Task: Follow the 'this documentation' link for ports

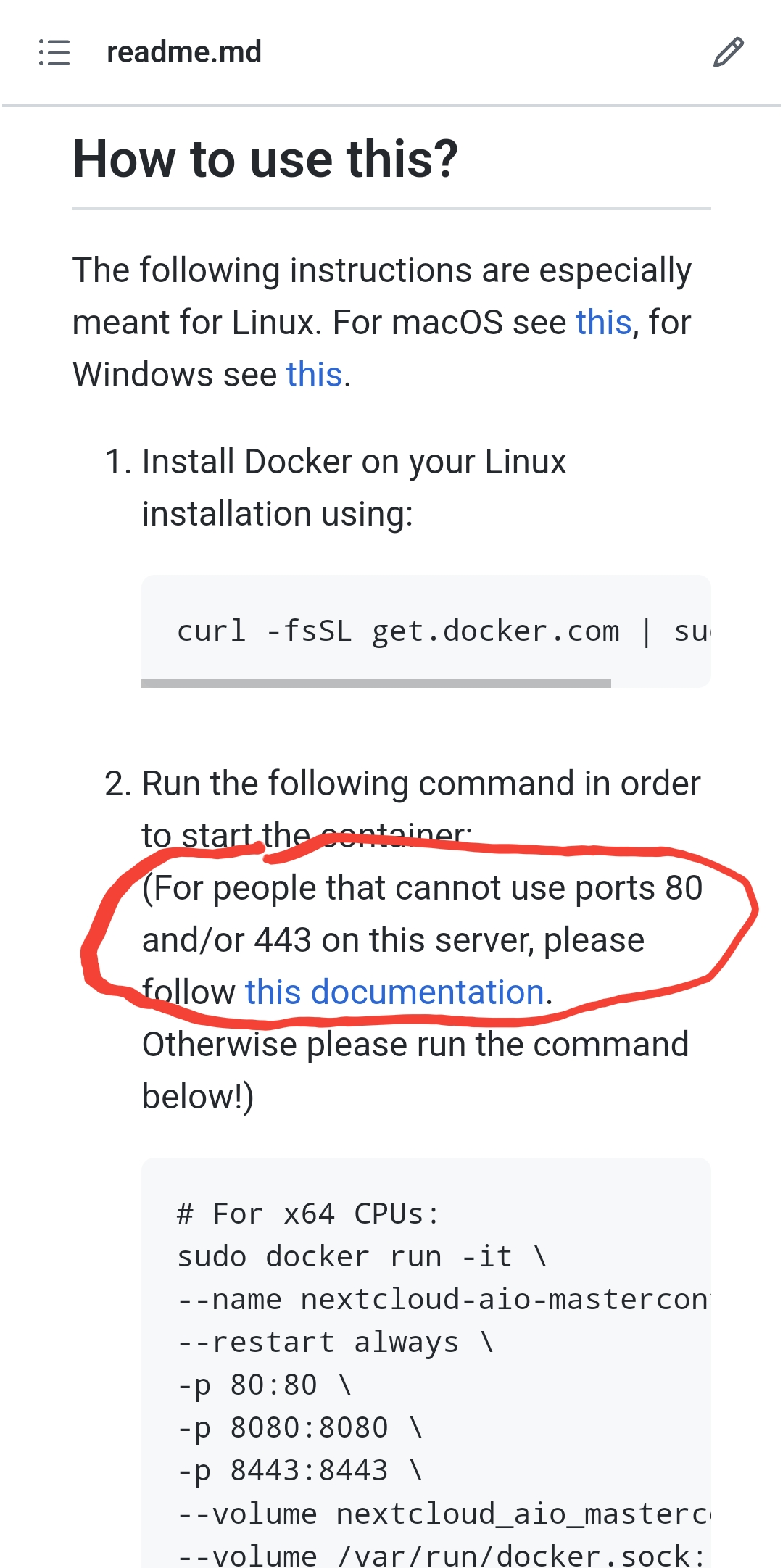Action: coord(395,991)
